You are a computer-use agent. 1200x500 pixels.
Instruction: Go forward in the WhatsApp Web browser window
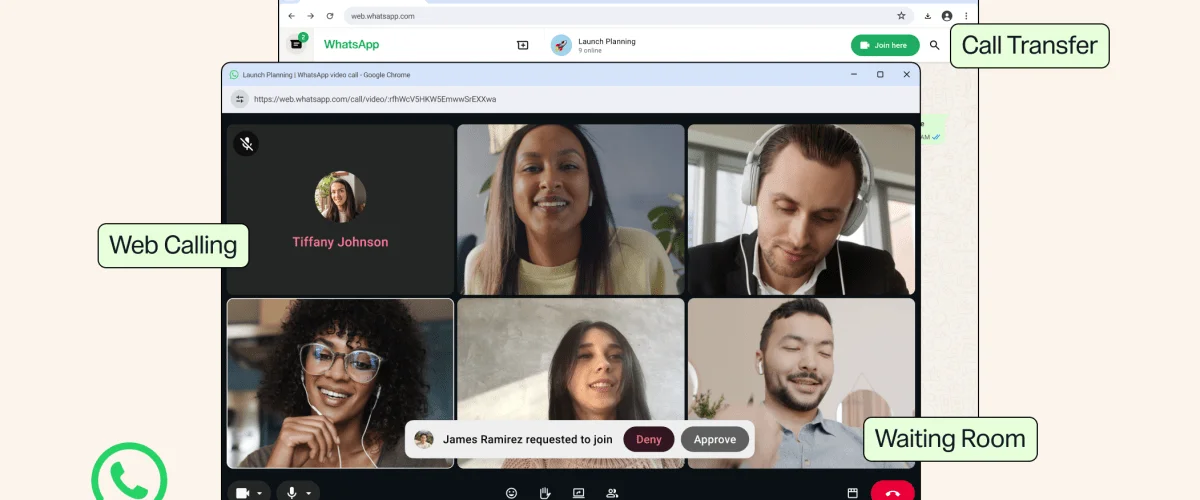click(x=311, y=16)
